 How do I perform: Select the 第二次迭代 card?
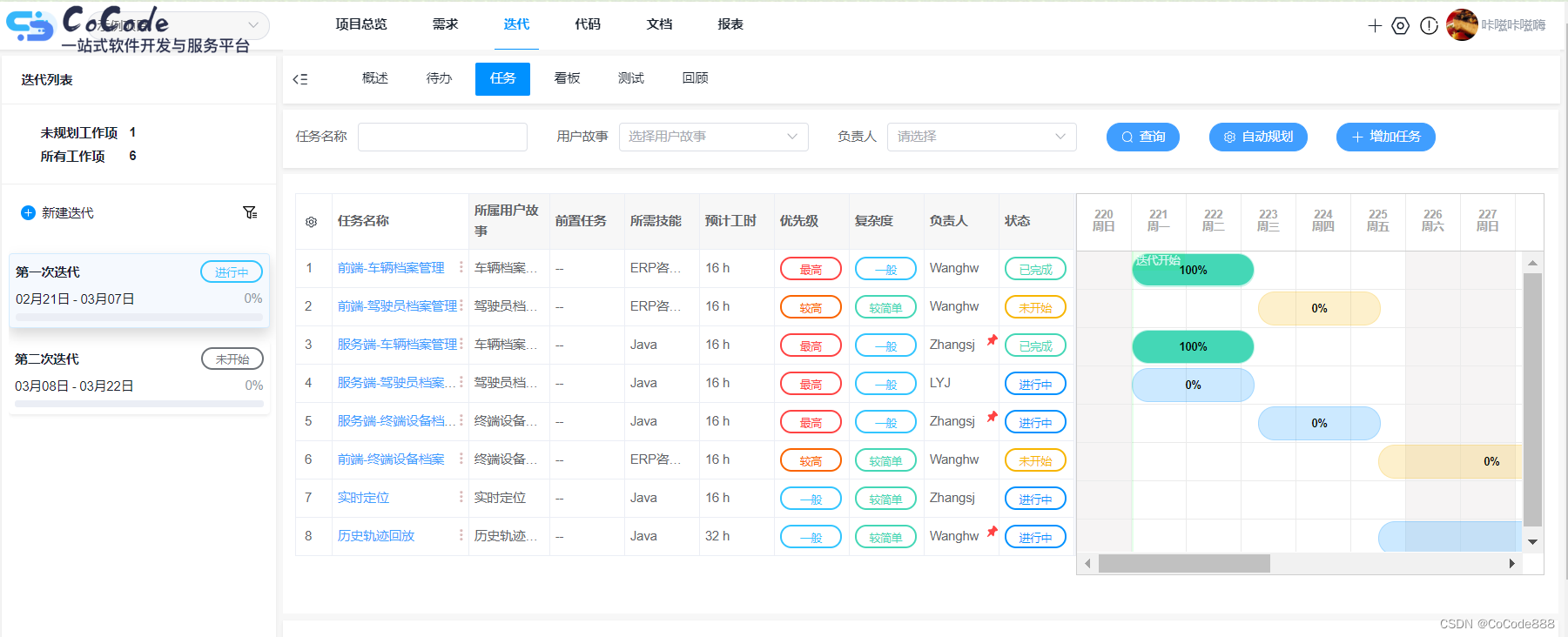[x=139, y=378]
